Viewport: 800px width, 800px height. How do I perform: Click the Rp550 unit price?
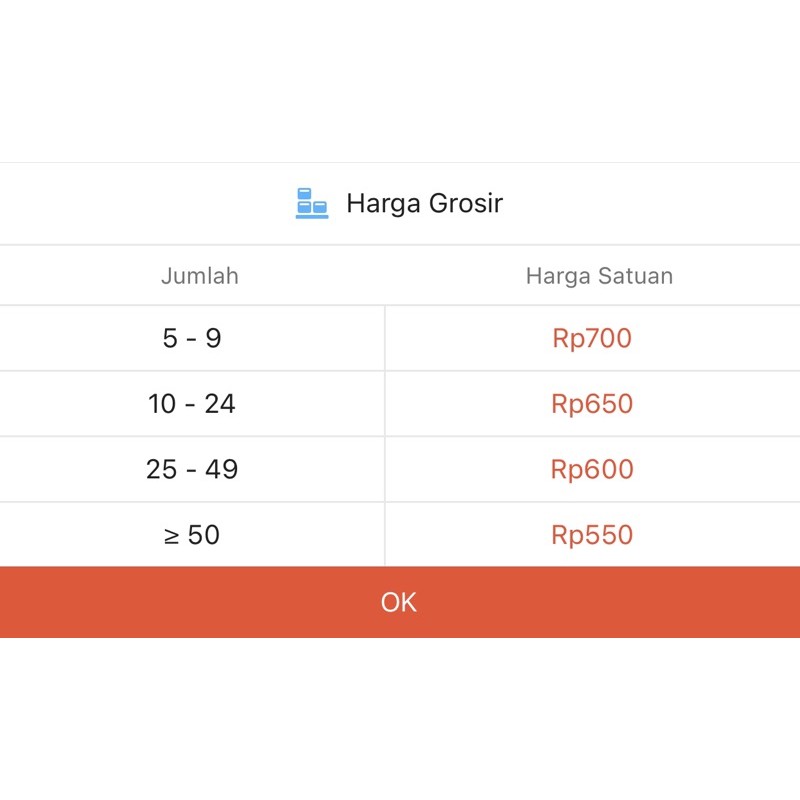coord(592,535)
